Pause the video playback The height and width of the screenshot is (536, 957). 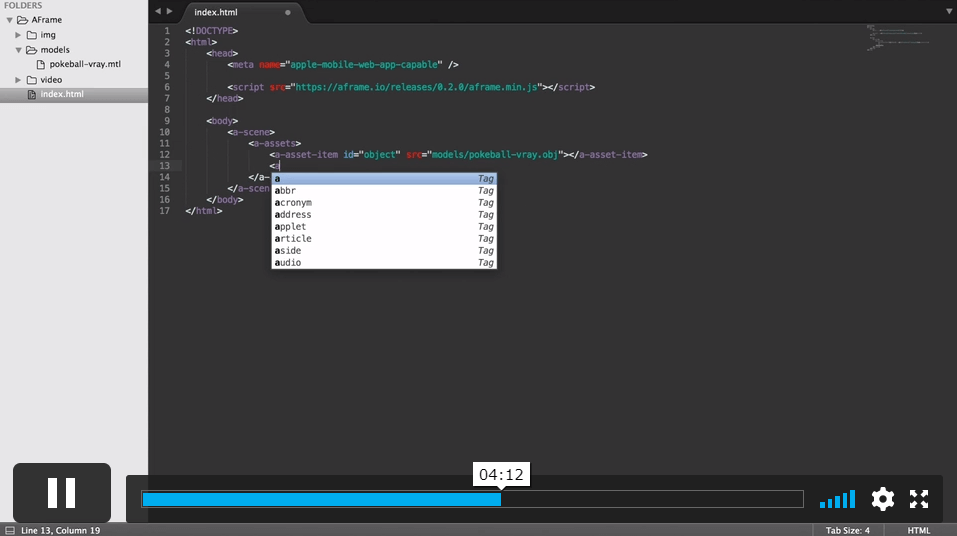pyautogui.click(x=62, y=493)
